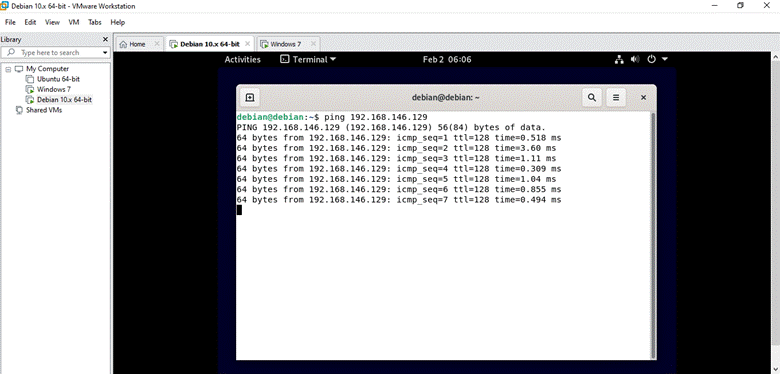
Task: Click the PING 56(84) bytes of data line
Action: coord(391,127)
